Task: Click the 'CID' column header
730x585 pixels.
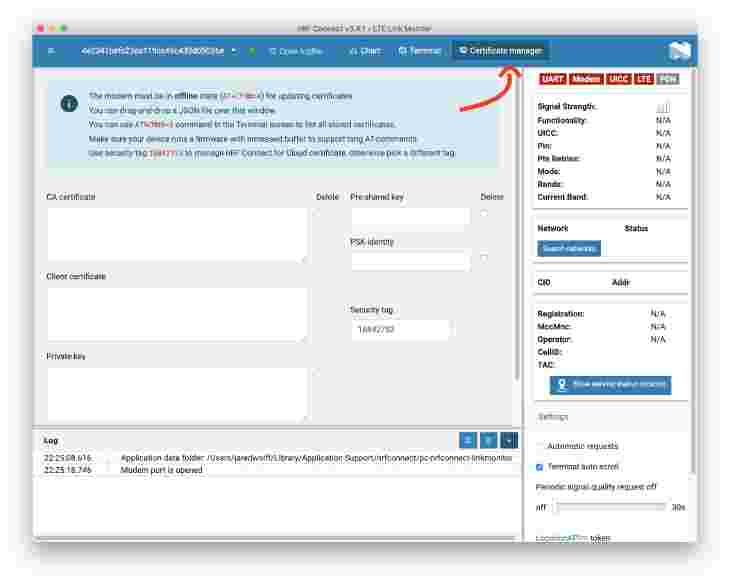Action: [x=544, y=282]
